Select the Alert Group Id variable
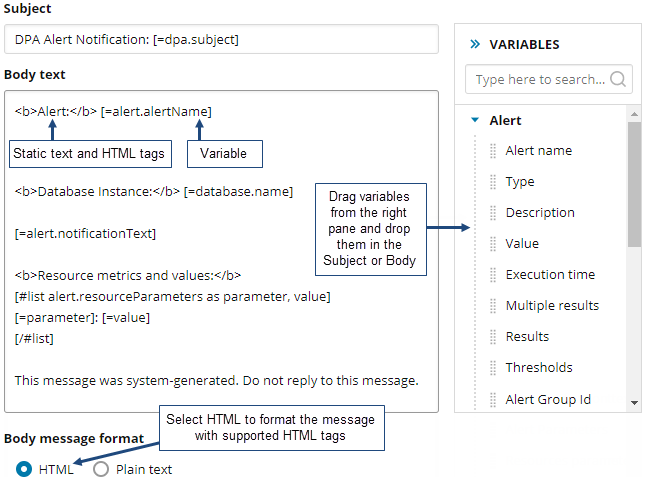Viewport: 646px width, 481px height. 548,399
